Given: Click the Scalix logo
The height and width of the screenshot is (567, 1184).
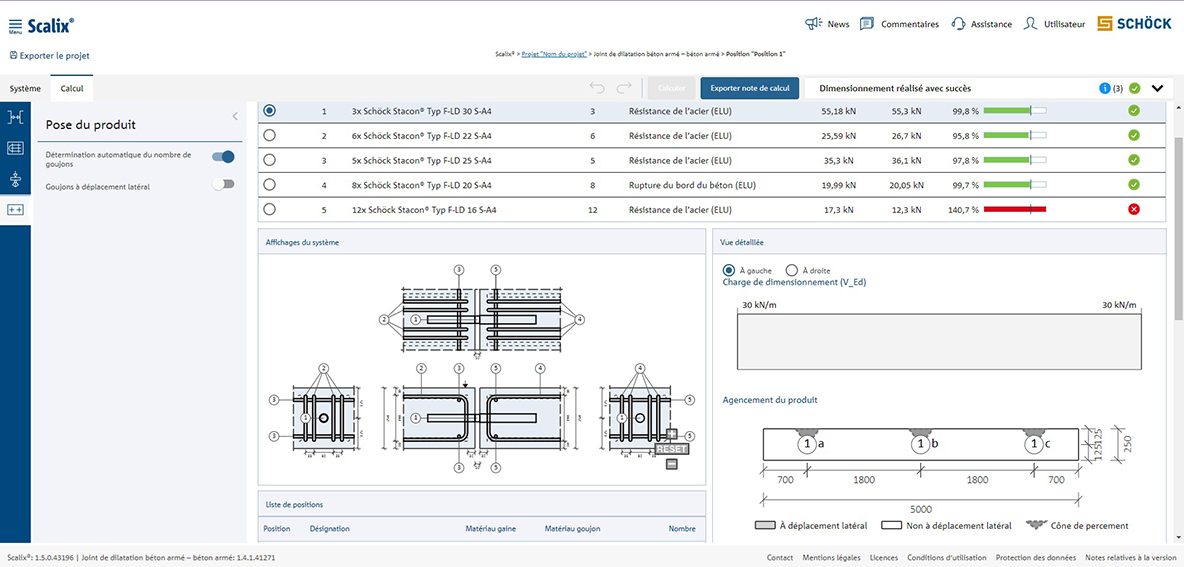Looking at the screenshot, I should tap(51, 26).
